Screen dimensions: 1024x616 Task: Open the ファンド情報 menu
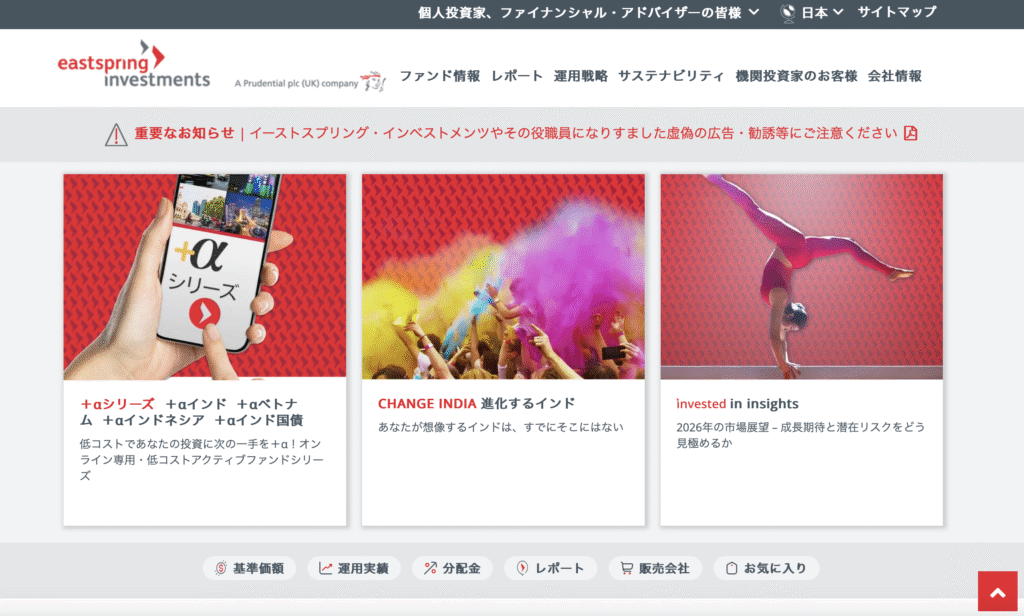point(440,76)
